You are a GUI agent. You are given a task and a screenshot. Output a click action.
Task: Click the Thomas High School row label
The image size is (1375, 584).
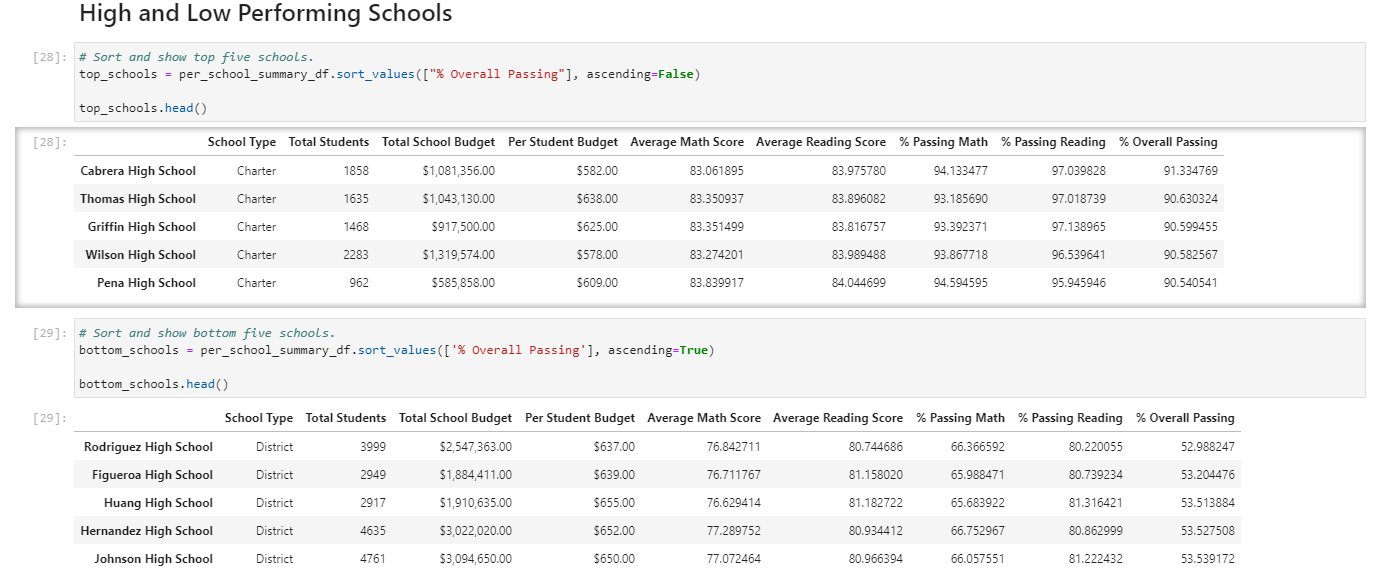pyautogui.click(x=138, y=199)
